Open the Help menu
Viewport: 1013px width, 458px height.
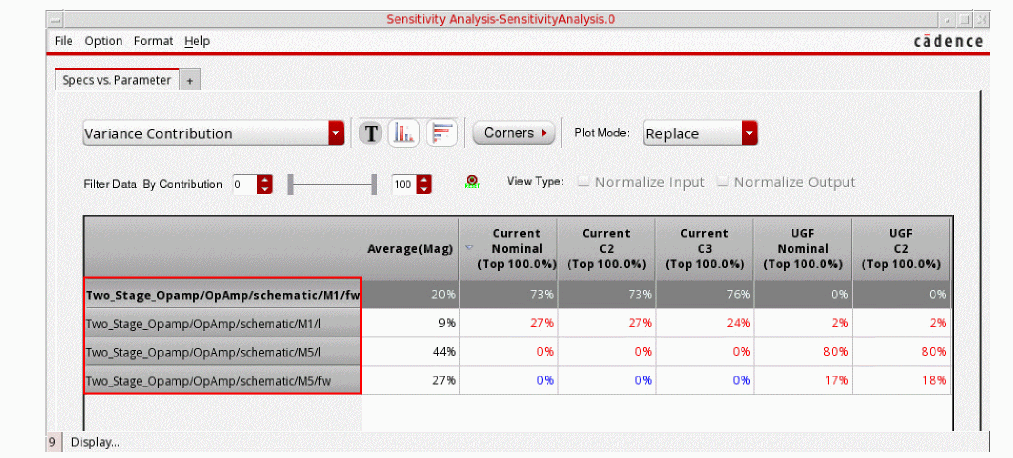pyautogui.click(x=197, y=41)
